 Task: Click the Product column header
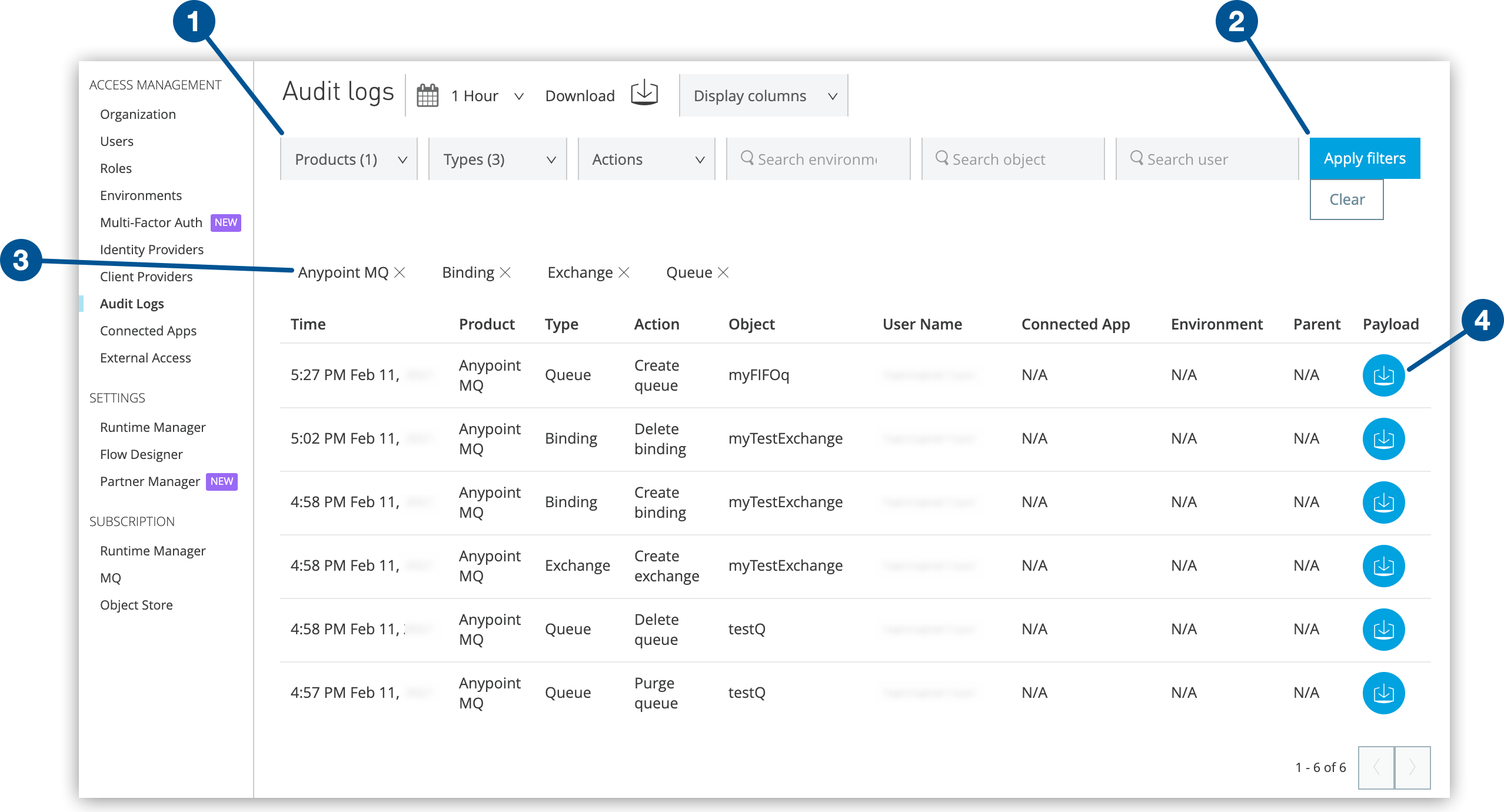(487, 324)
